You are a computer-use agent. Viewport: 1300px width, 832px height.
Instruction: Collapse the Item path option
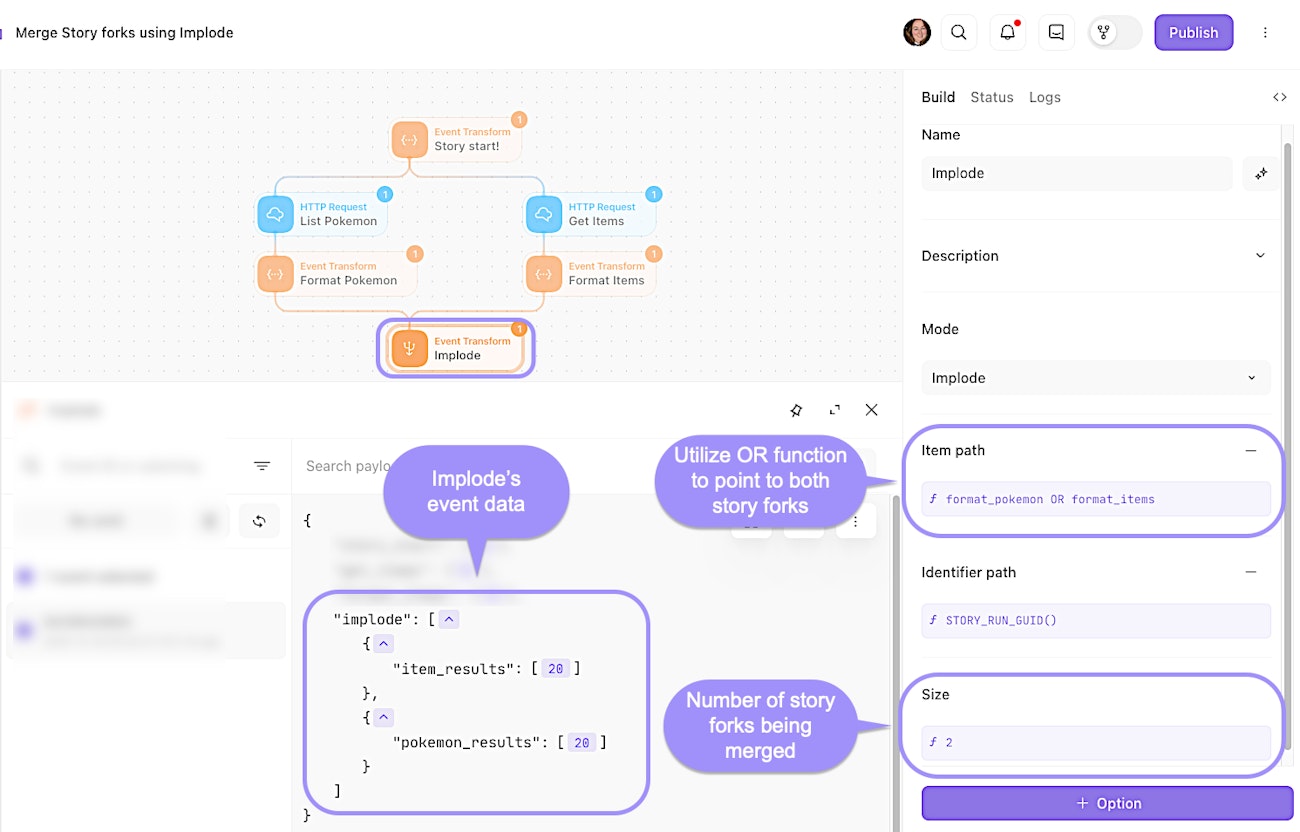point(1250,451)
